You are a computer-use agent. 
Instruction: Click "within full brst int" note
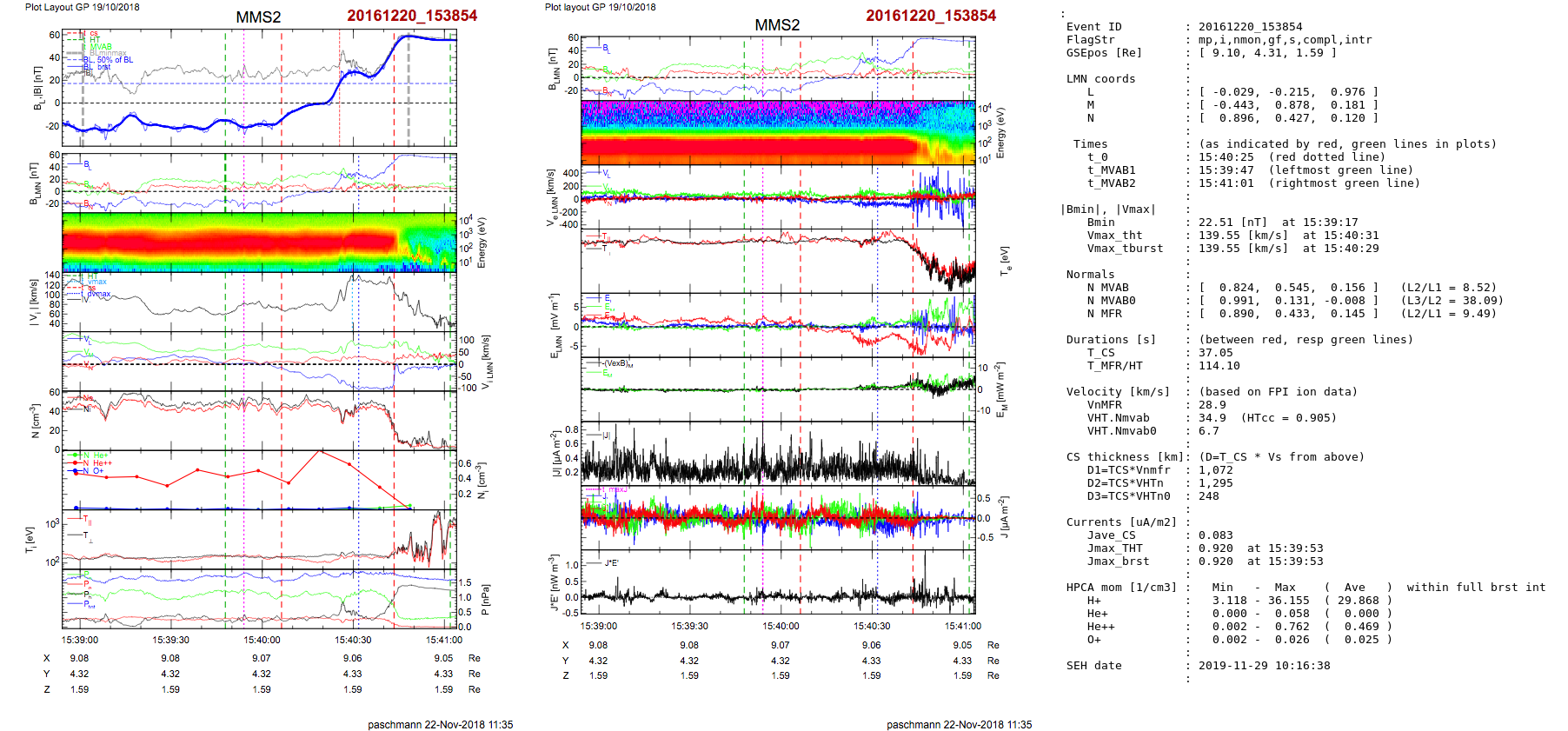point(1476,588)
